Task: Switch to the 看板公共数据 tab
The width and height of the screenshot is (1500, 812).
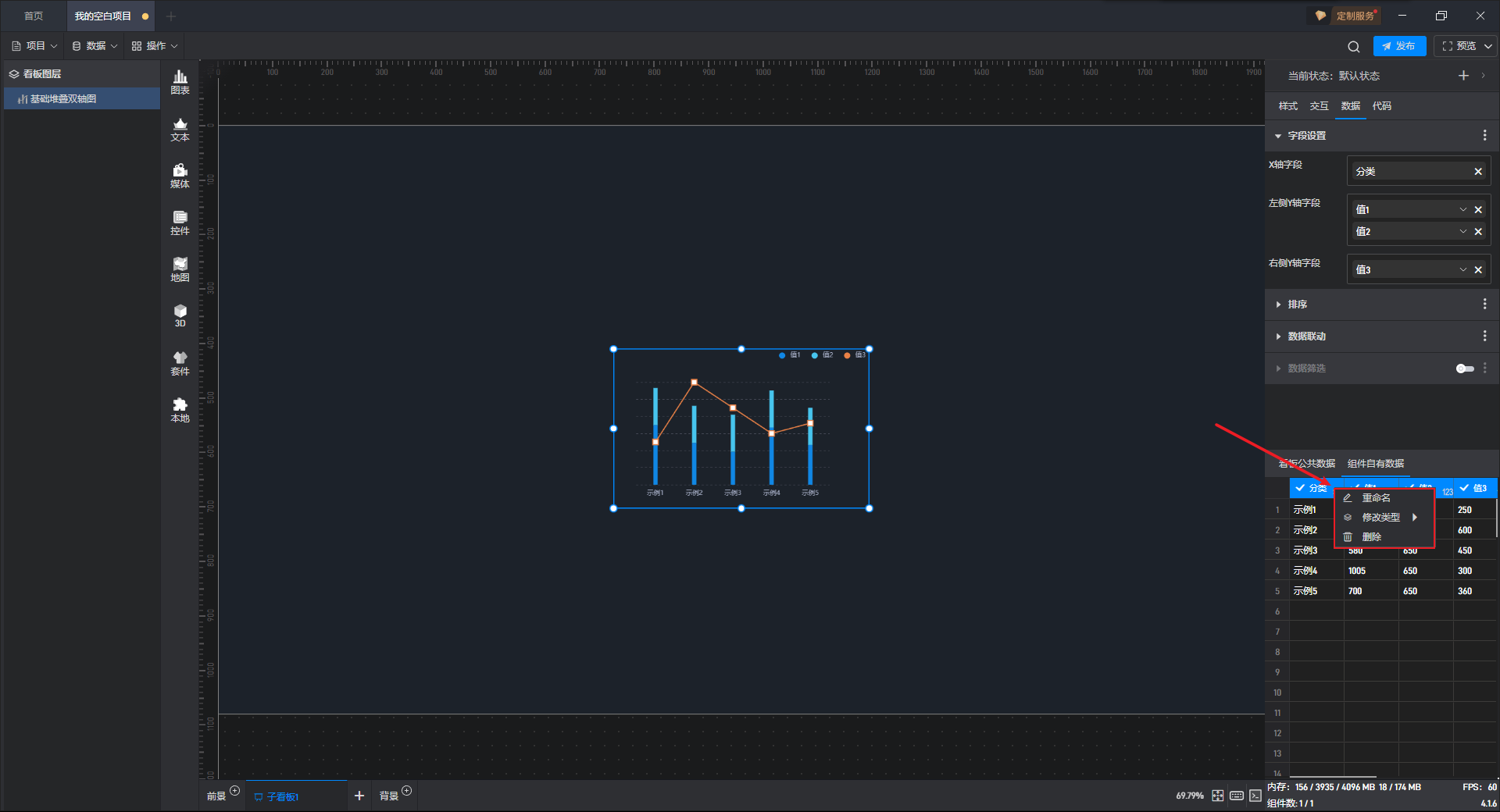Action: (x=1306, y=464)
